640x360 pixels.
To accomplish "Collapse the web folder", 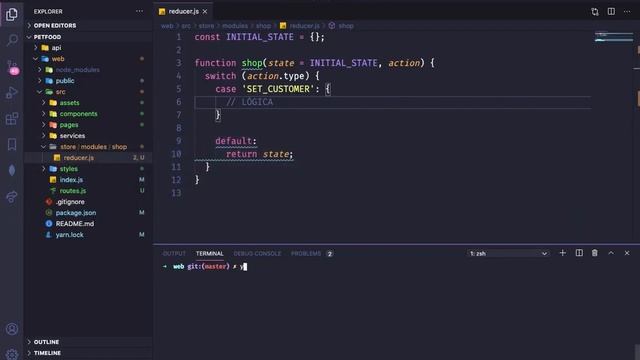I will point(58,59).
